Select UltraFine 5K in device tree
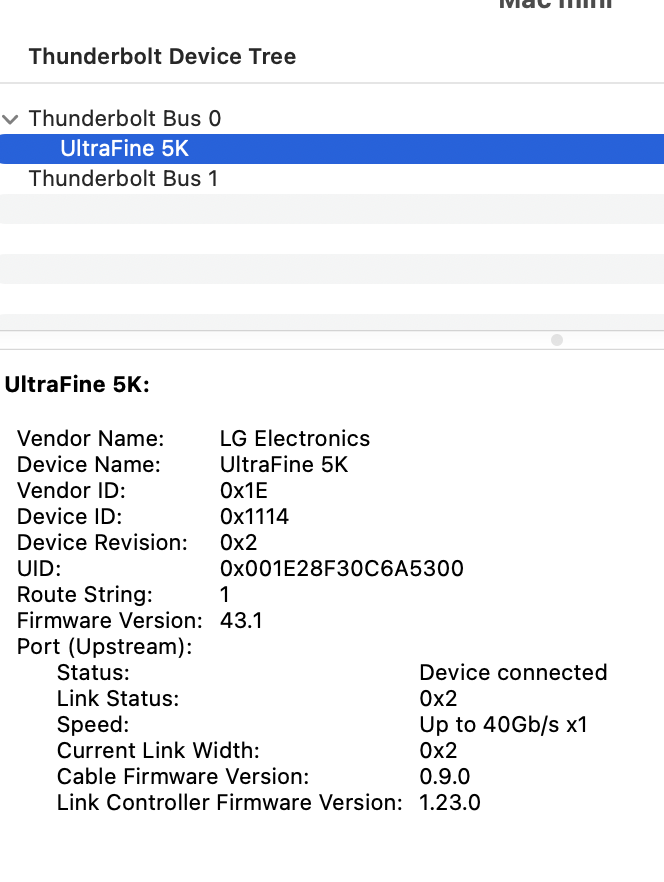 (x=332, y=148)
